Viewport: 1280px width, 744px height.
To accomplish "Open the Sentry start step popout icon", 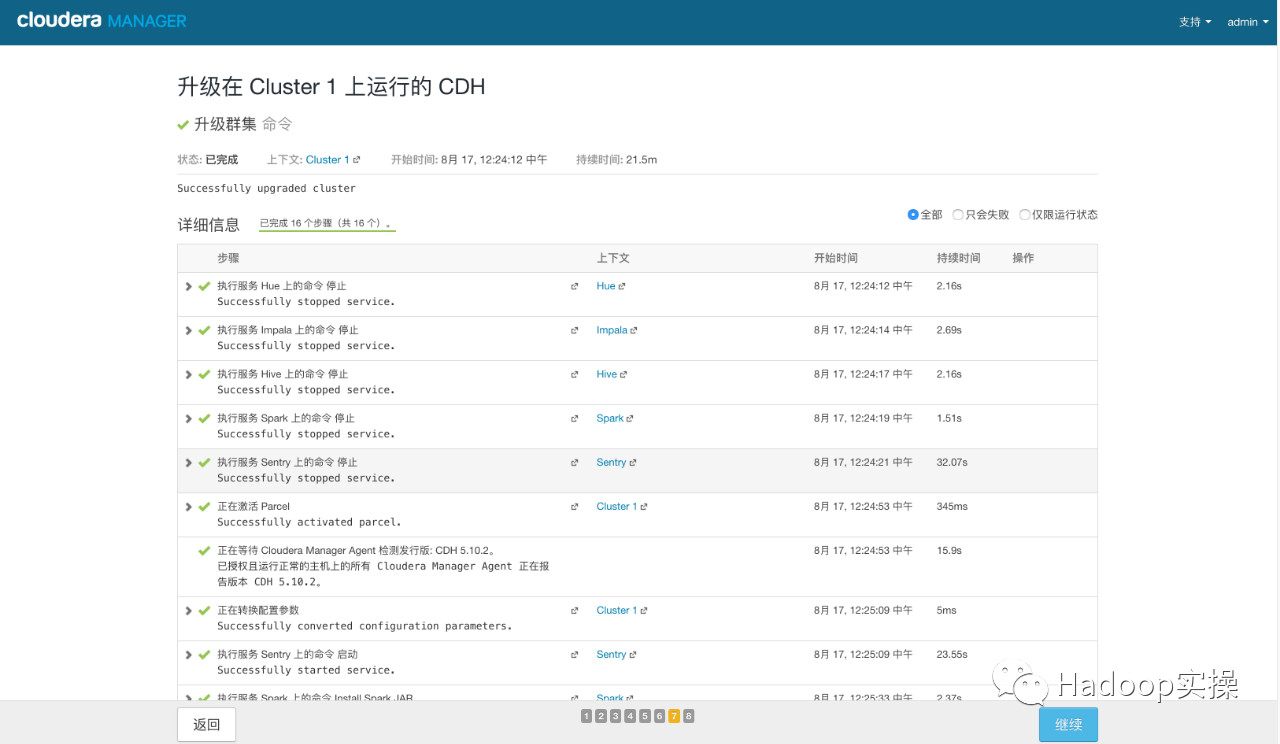I will (574, 655).
